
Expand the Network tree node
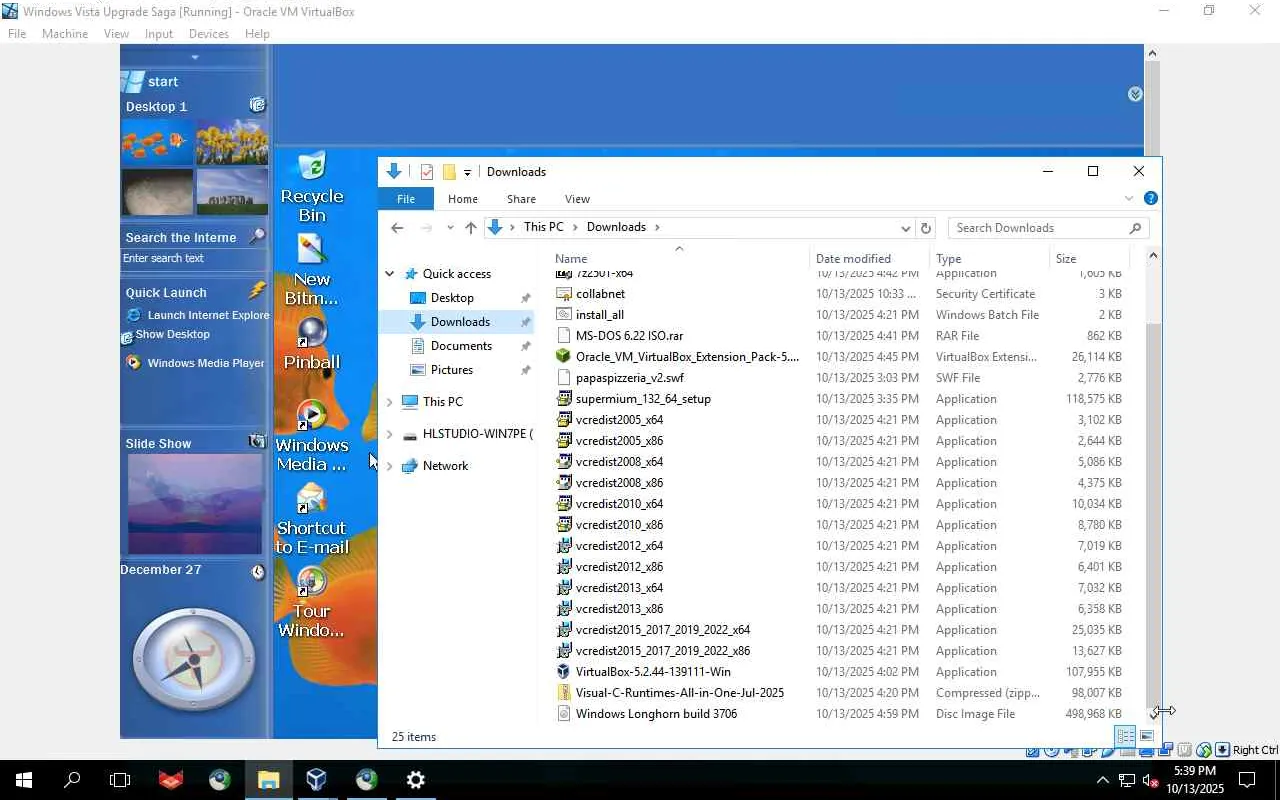(x=390, y=466)
